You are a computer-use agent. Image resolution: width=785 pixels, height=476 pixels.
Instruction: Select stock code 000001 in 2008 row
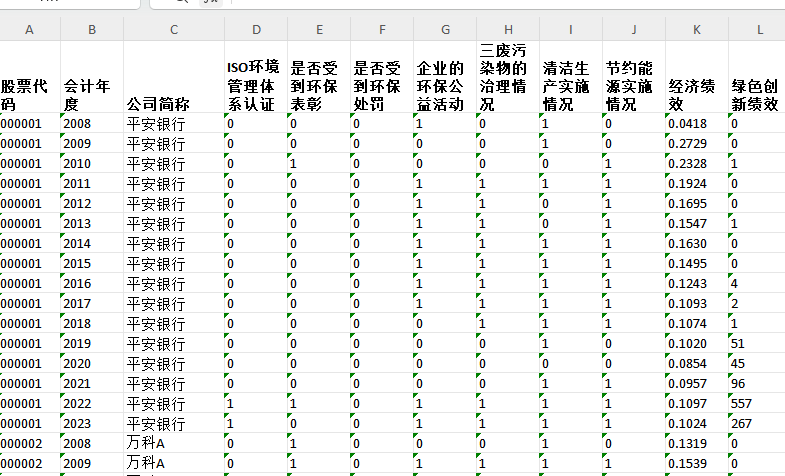point(30,123)
